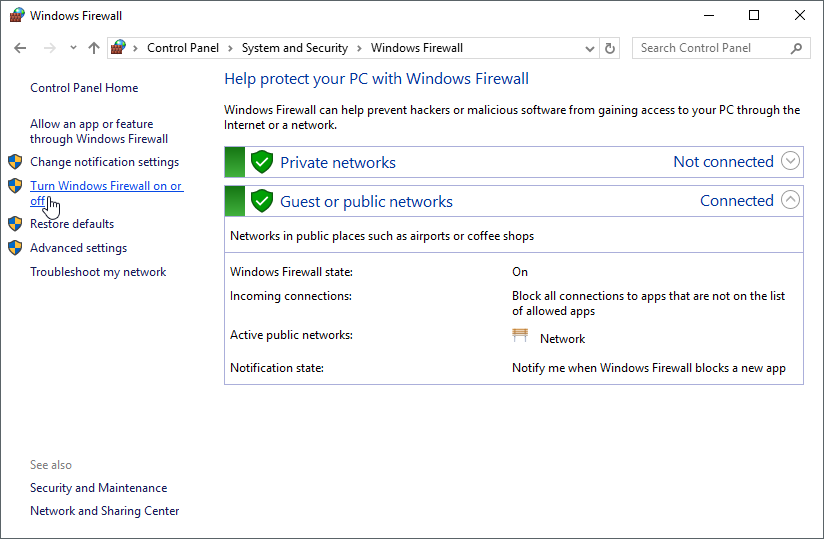Click shield icon beside Change notification settings
Screen dimensions: 824x539
[x=15, y=161]
